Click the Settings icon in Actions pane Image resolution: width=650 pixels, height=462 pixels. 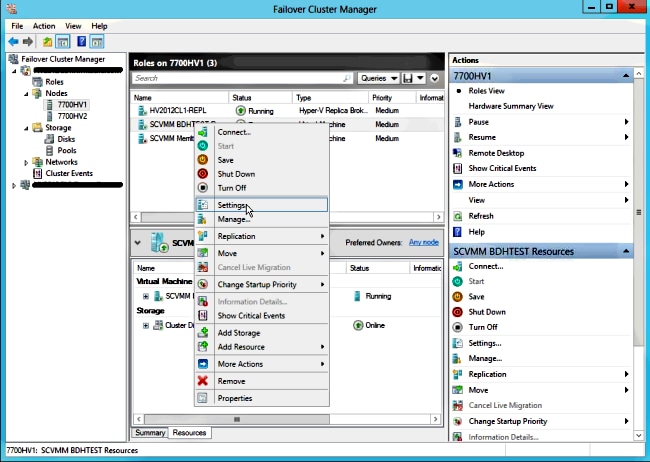pyautogui.click(x=458, y=343)
